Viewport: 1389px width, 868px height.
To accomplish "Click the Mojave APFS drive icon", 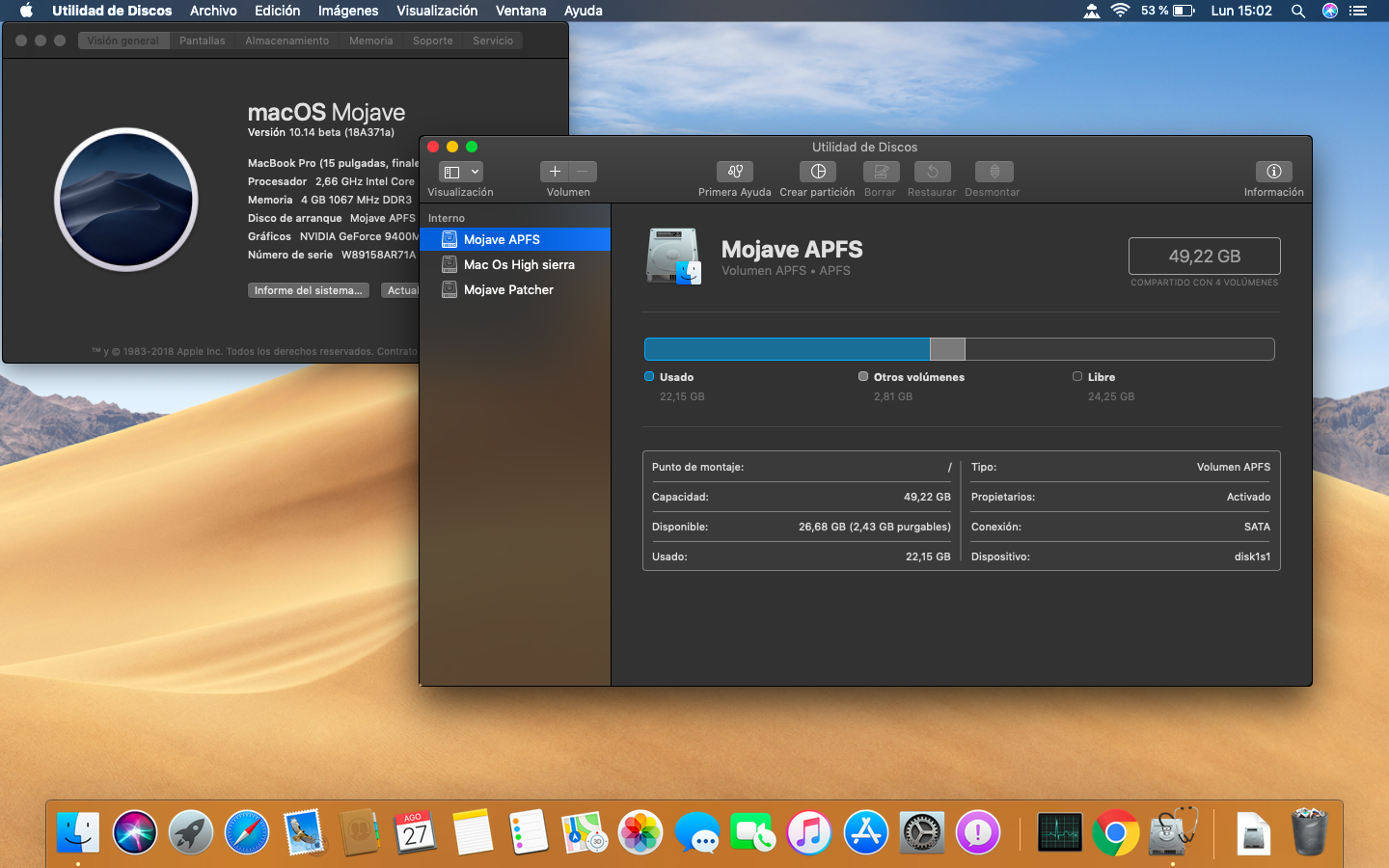I will click(x=673, y=257).
